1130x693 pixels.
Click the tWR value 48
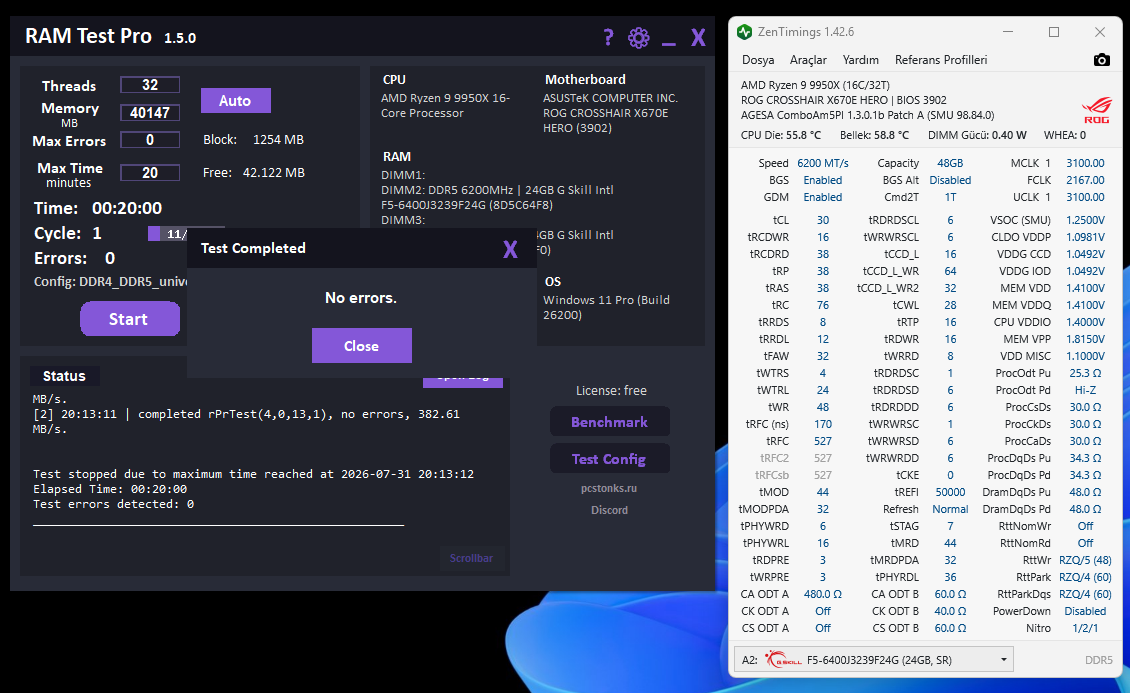(x=823, y=407)
